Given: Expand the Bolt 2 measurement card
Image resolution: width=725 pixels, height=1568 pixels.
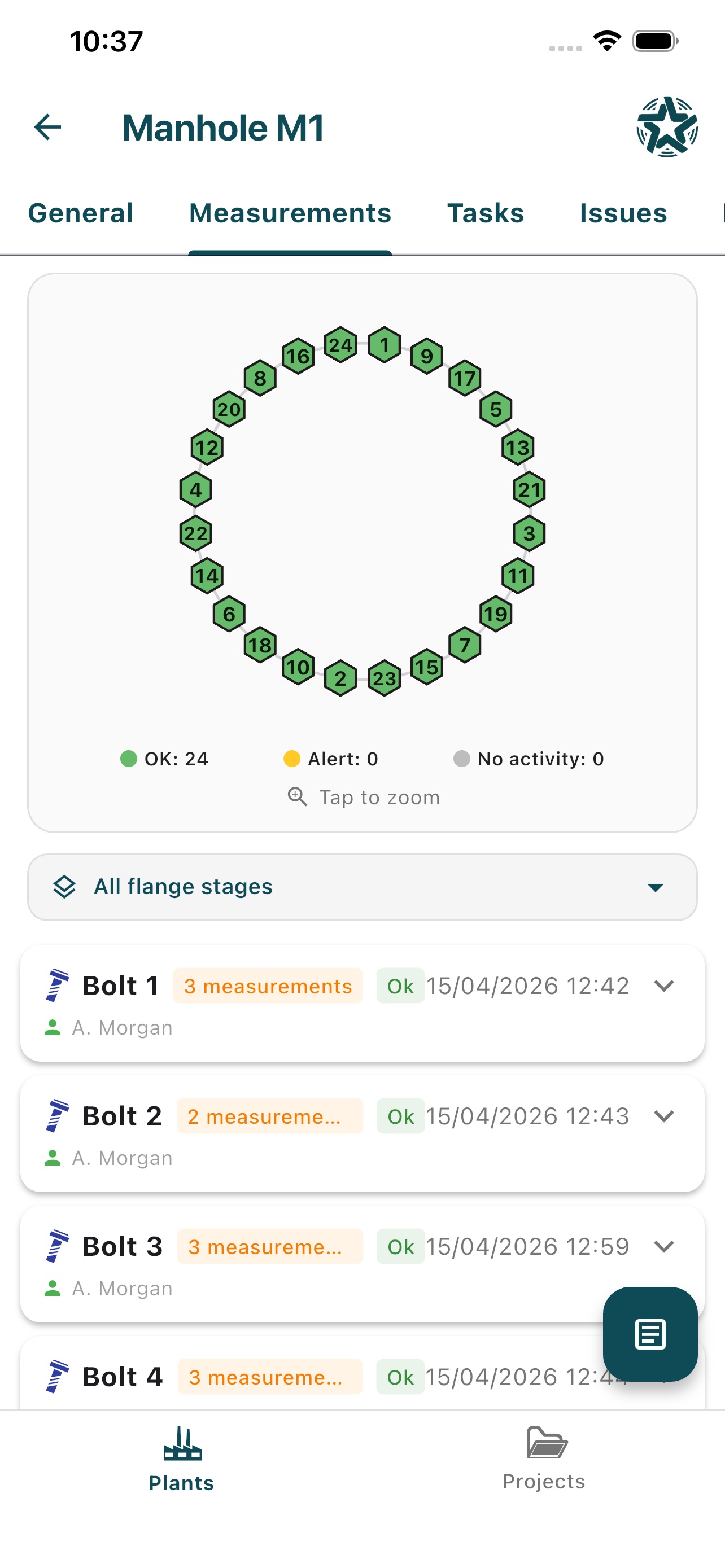Looking at the screenshot, I should click(663, 1116).
